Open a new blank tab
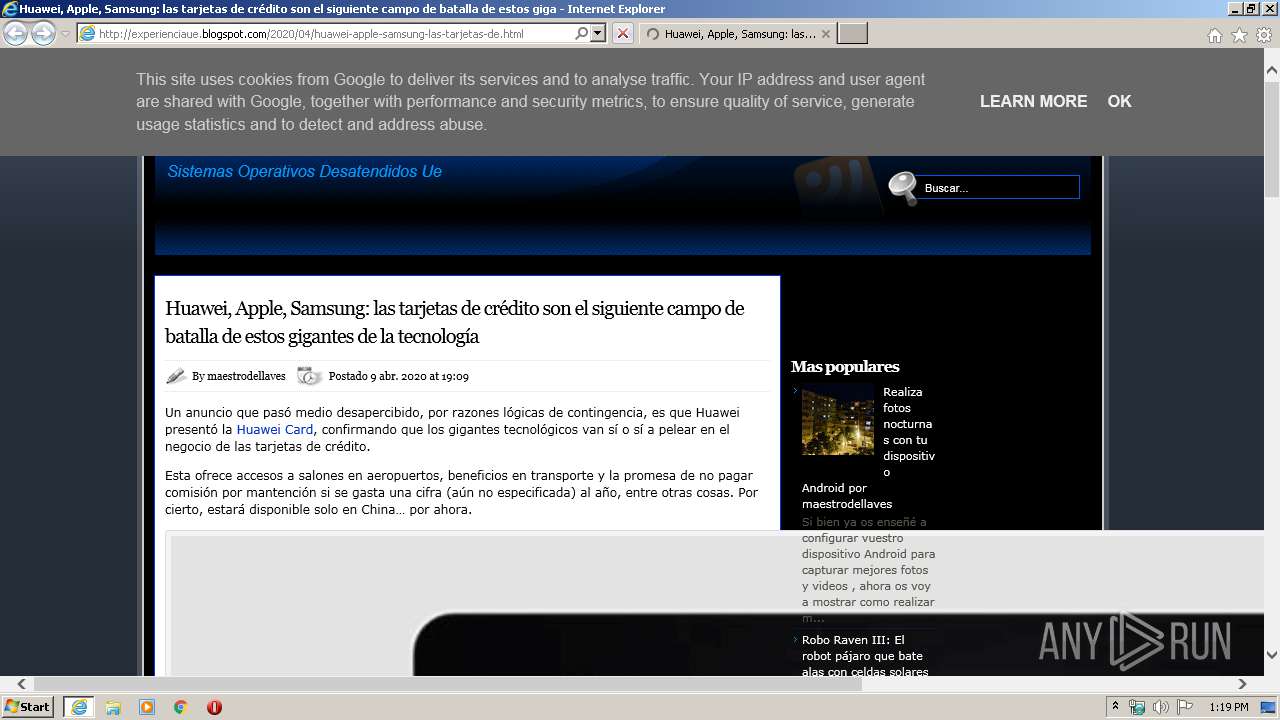Image resolution: width=1280 pixels, height=720 pixels. 852,34
